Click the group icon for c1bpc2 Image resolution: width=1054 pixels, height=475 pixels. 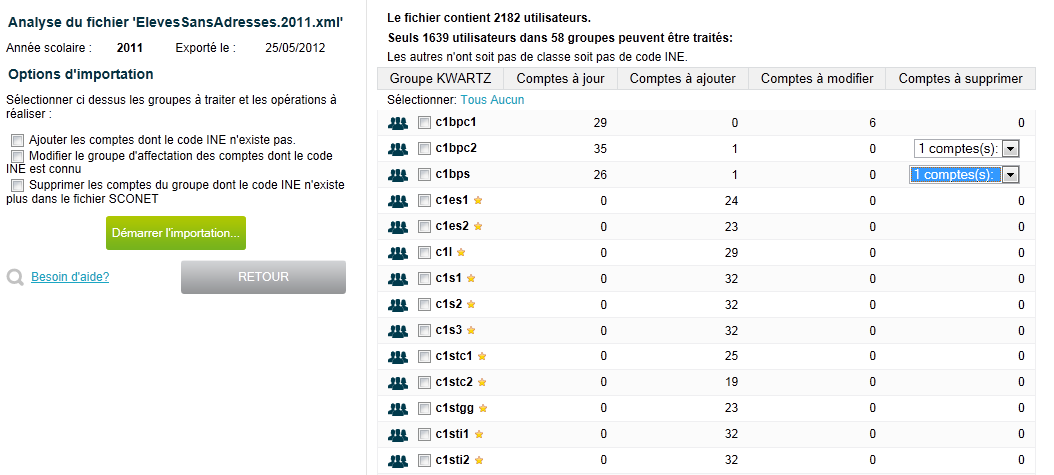click(x=398, y=148)
